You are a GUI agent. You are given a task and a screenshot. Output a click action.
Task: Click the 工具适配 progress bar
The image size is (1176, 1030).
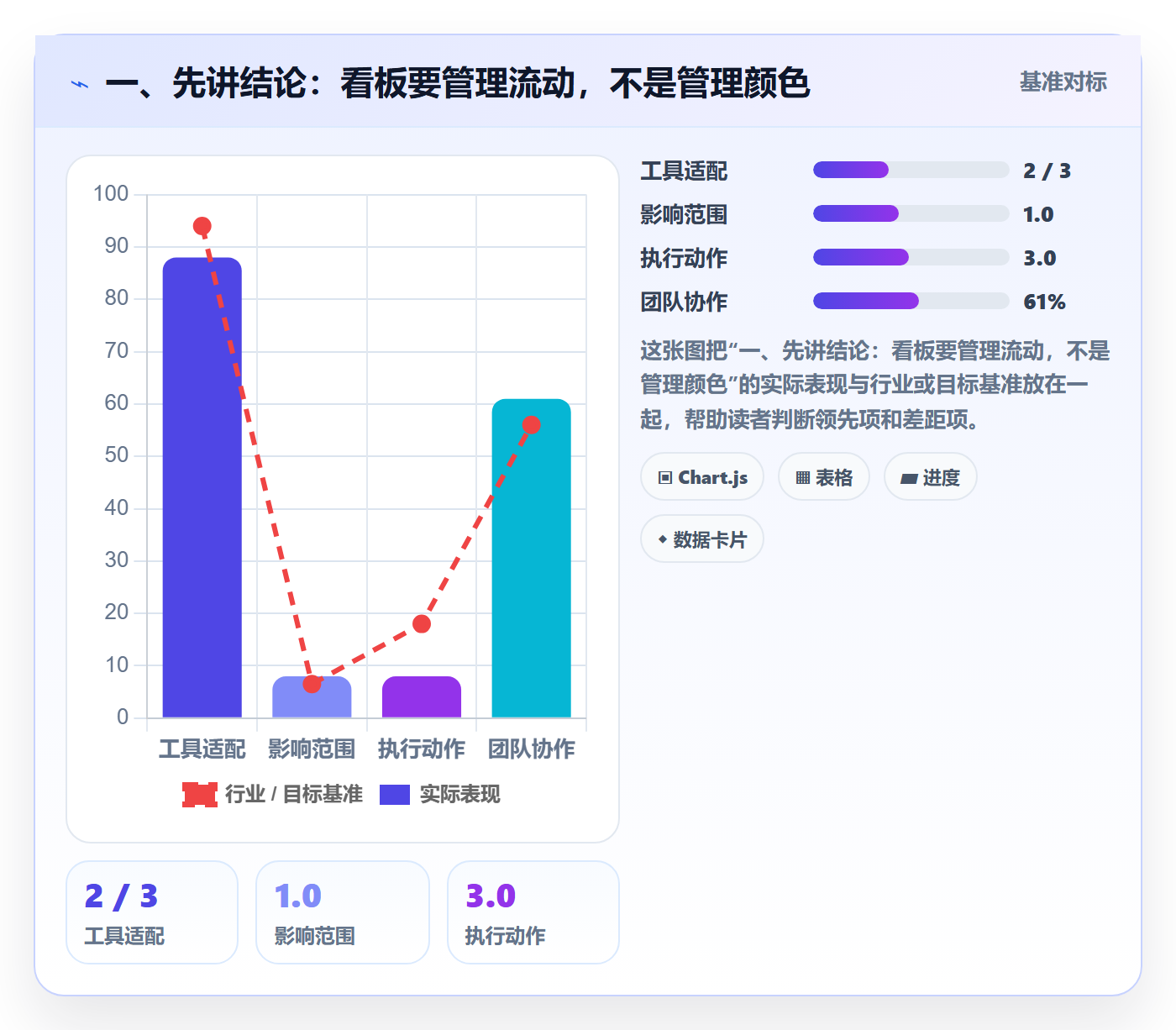[x=911, y=170]
